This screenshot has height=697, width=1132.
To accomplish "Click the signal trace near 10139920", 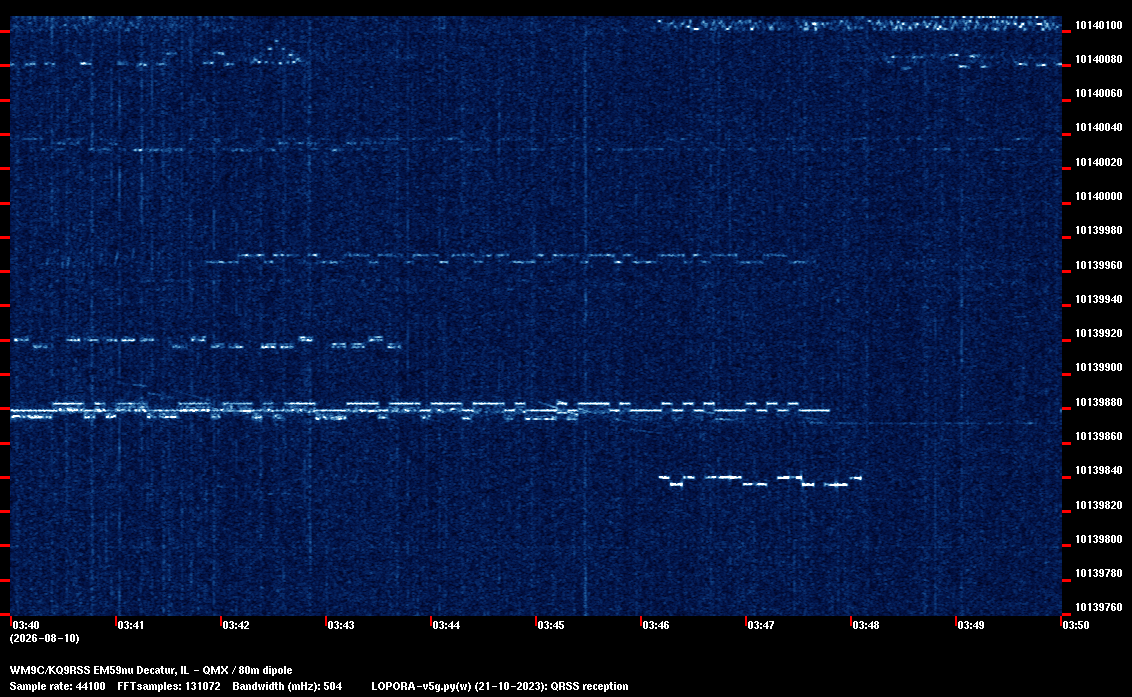I will [x=207, y=342].
